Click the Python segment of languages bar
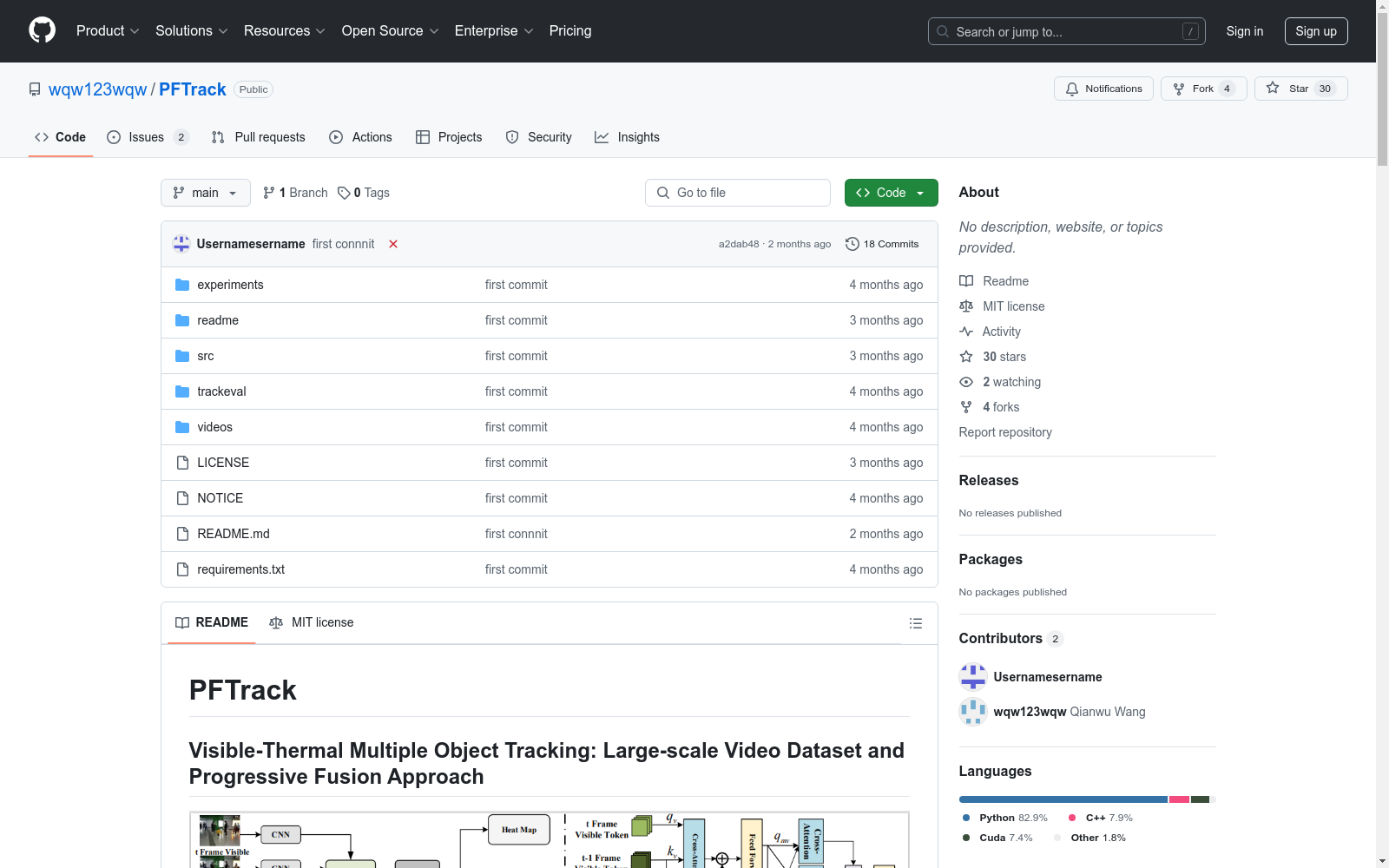The width and height of the screenshot is (1389, 868). tap(1063, 799)
